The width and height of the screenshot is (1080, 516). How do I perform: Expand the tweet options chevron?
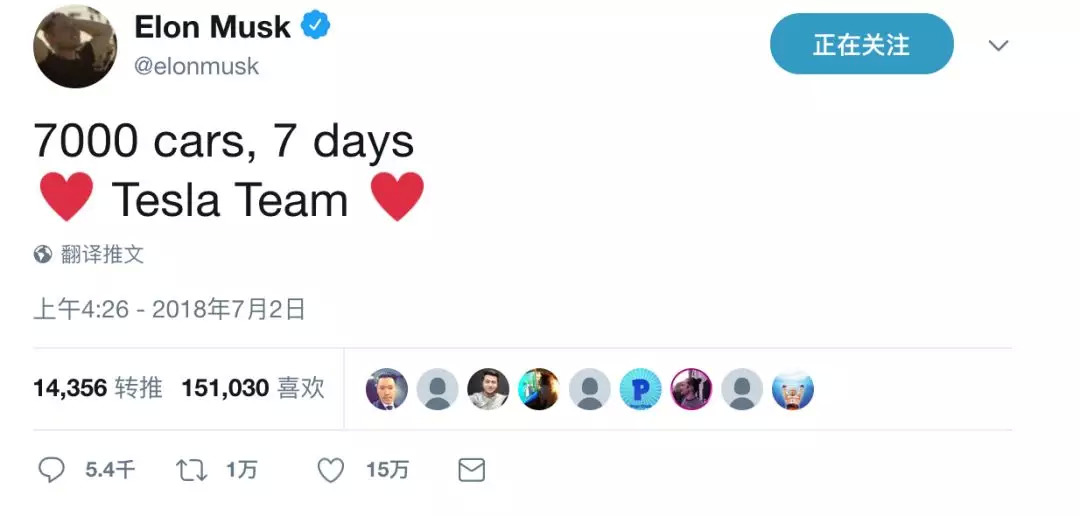[x=998, y=46]
